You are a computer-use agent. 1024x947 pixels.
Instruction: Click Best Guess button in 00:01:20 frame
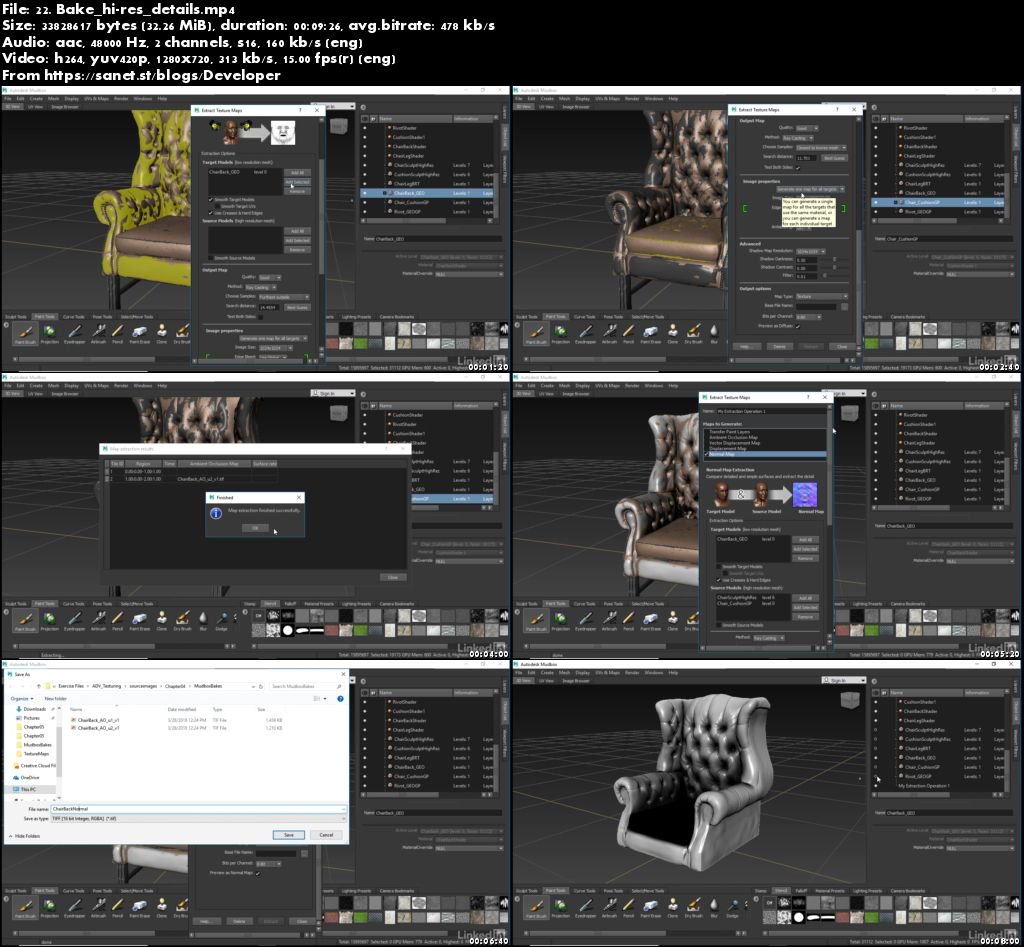(x=297, y=307)
